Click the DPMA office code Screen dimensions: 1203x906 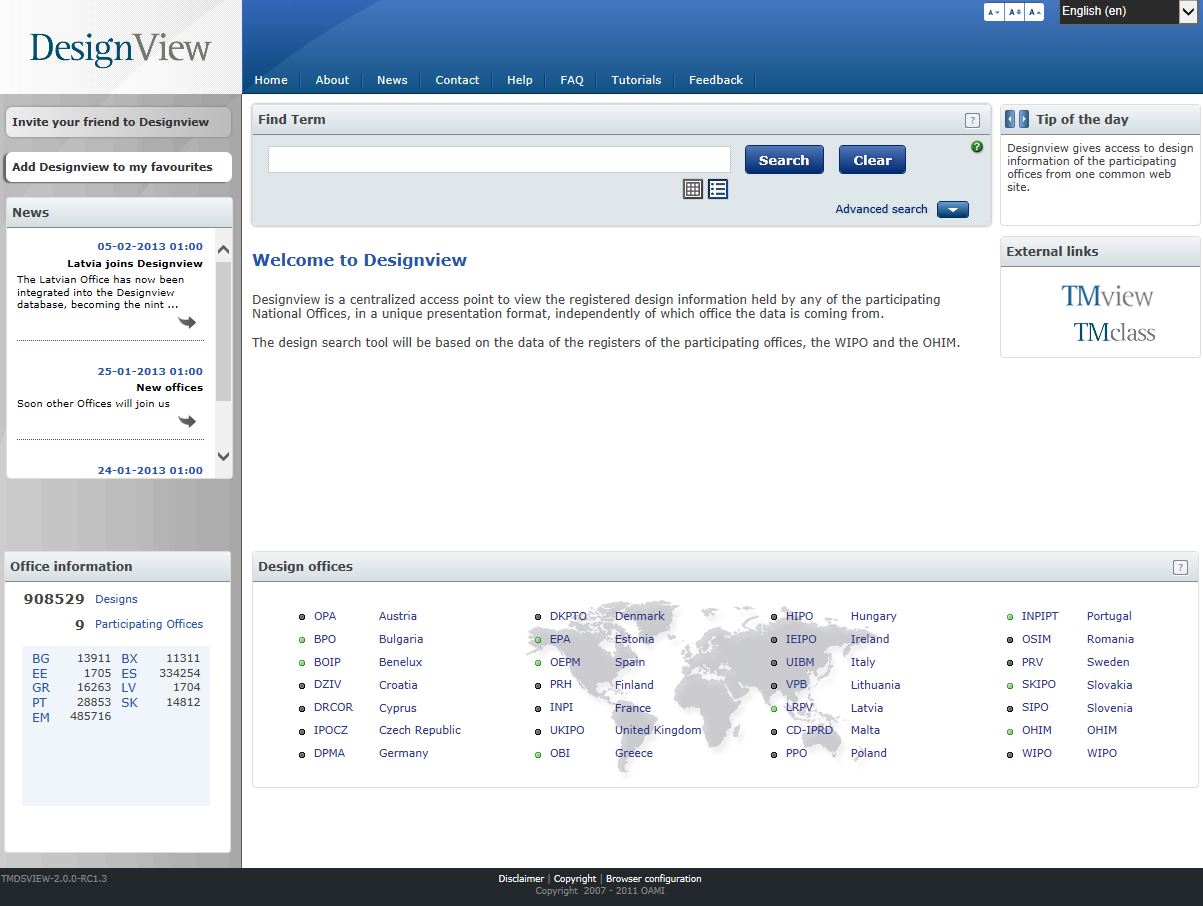pyautogui.click(x=329, y=753)
